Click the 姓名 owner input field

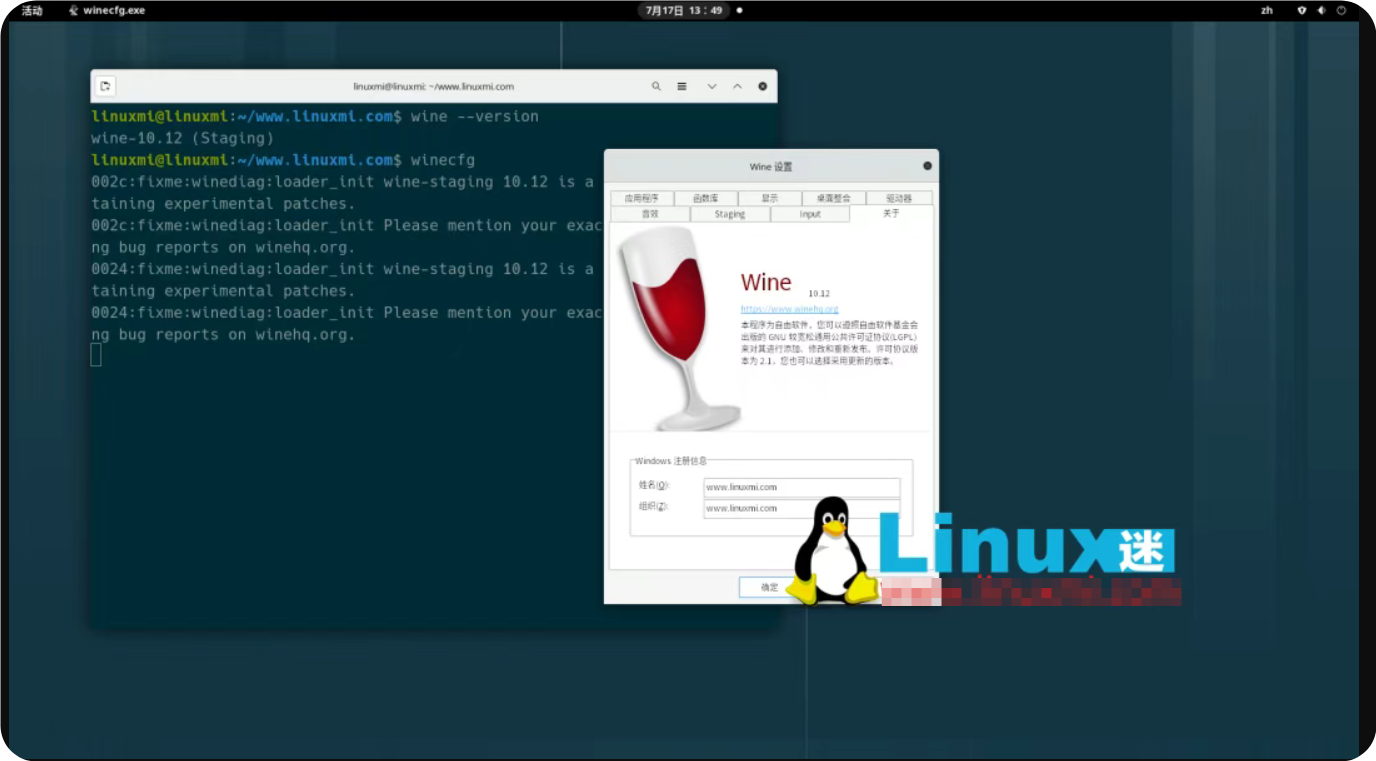click(x=801, y=487)
